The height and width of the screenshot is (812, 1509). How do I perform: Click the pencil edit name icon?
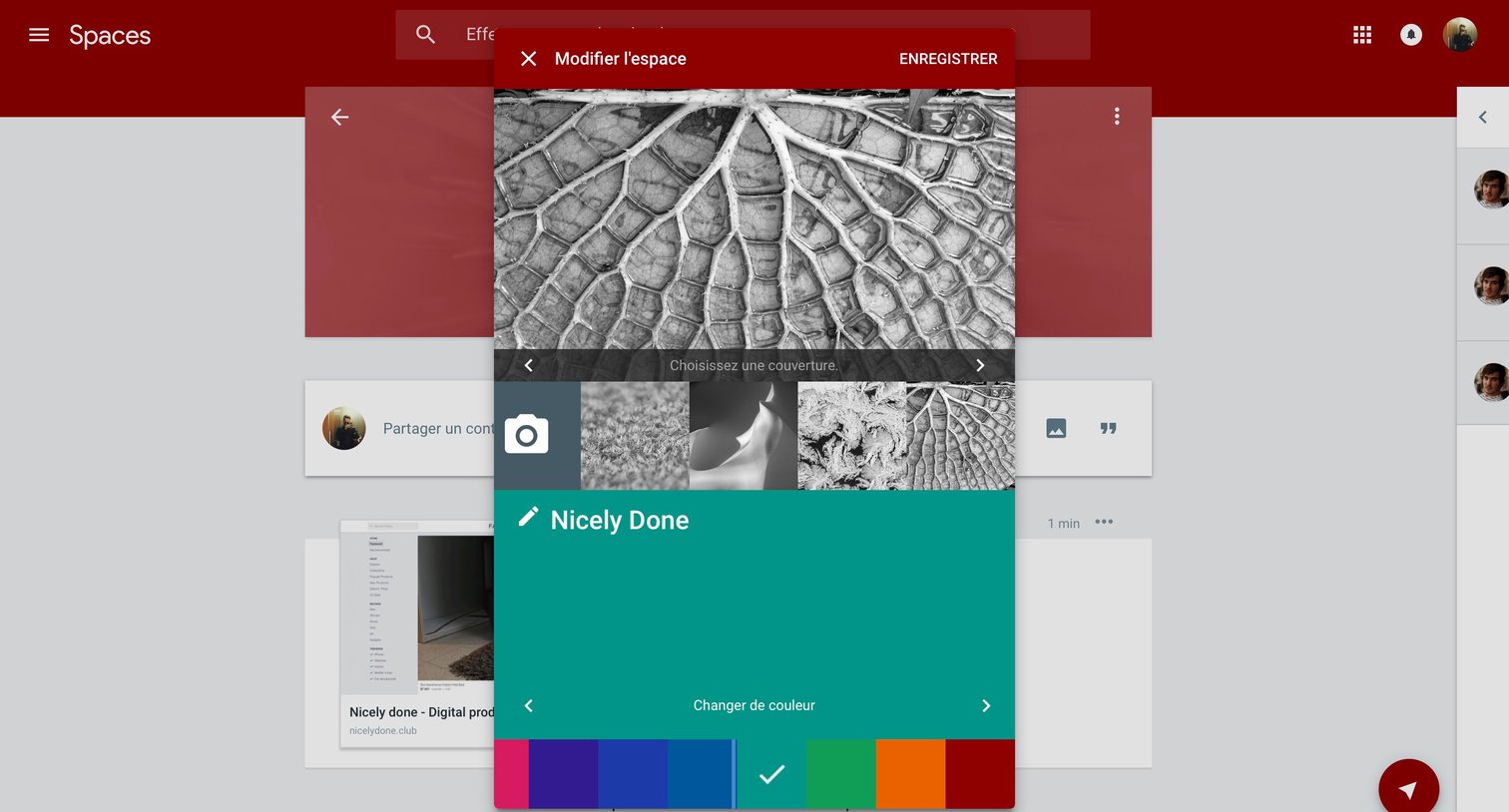(x=528, y=517)
